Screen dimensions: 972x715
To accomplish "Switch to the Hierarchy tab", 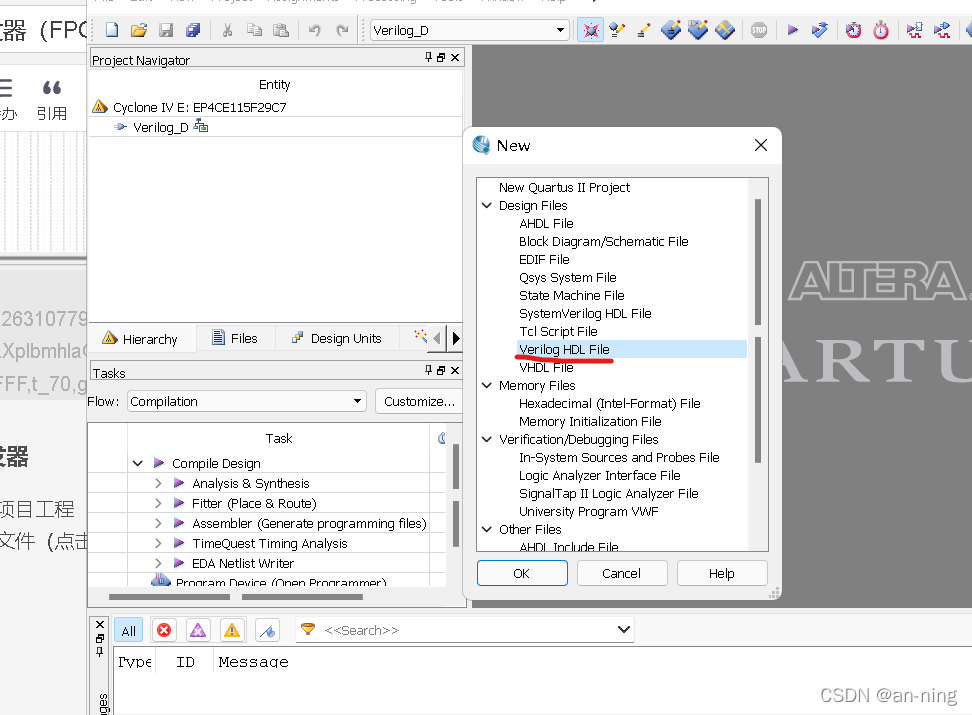I will tap(143, 339).
